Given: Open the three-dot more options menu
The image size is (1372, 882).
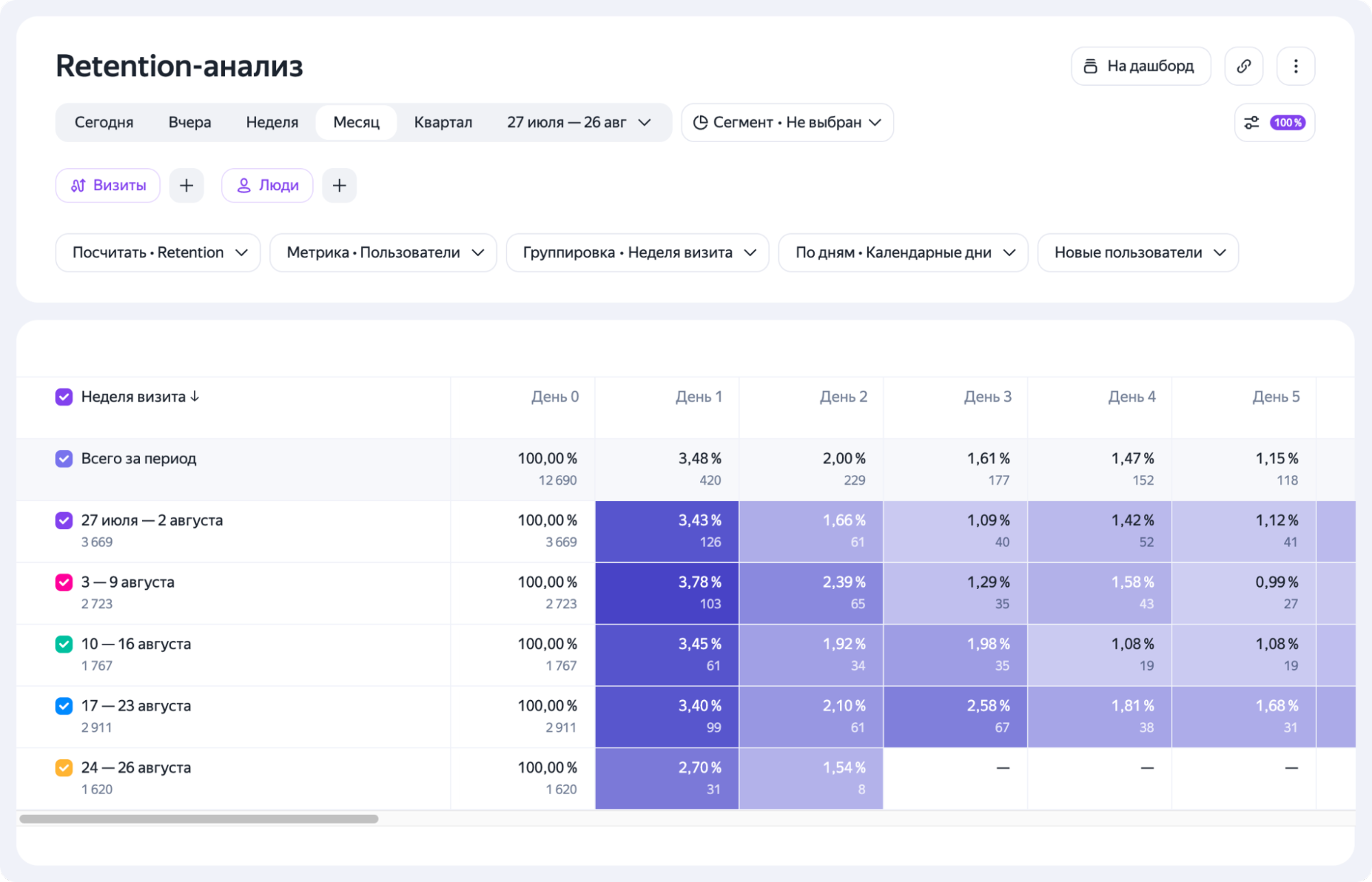Looking at the screenshot, I should [1295, 66].
